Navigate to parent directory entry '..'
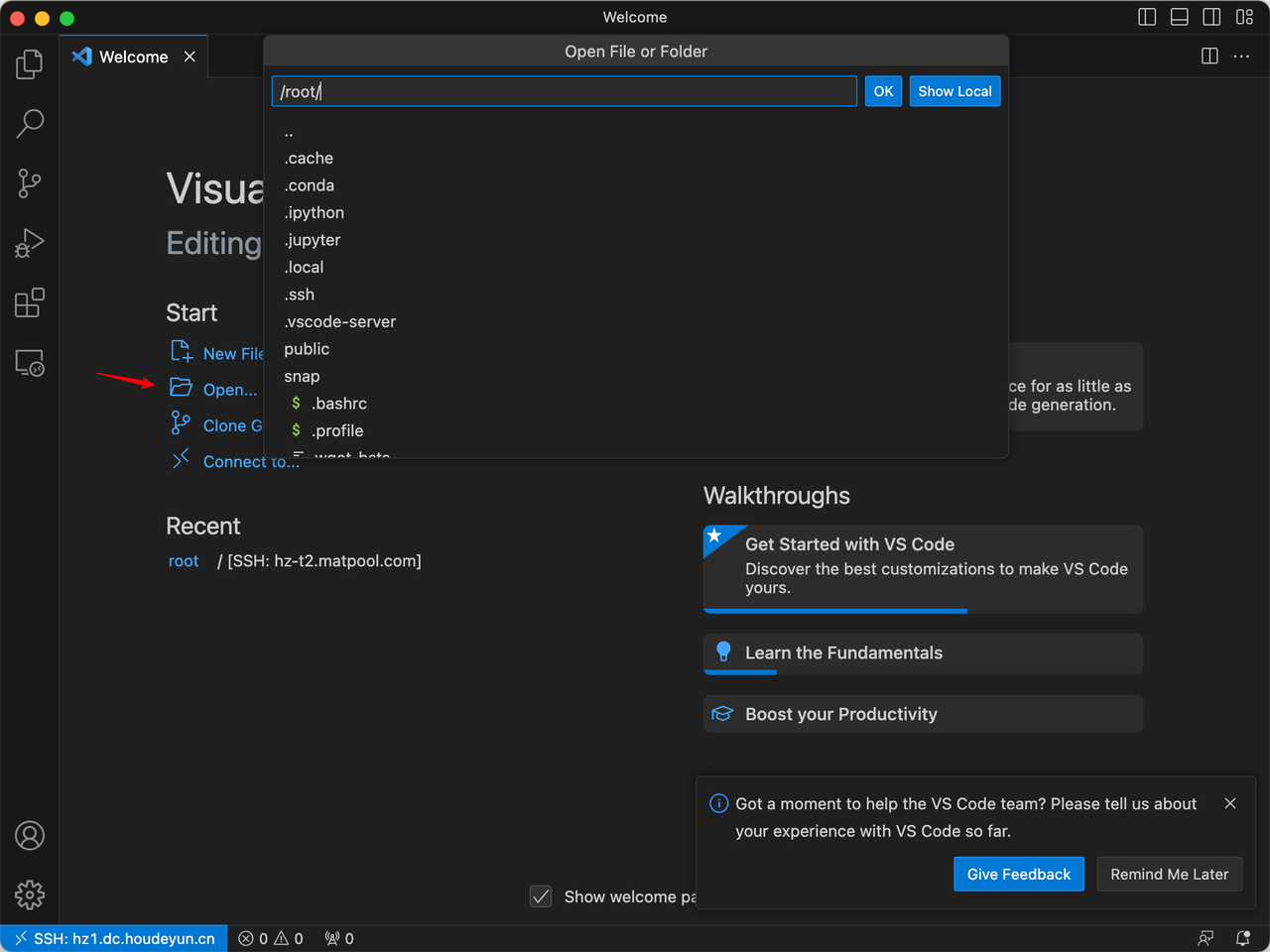1270x952 pixels. pos(289,132)
